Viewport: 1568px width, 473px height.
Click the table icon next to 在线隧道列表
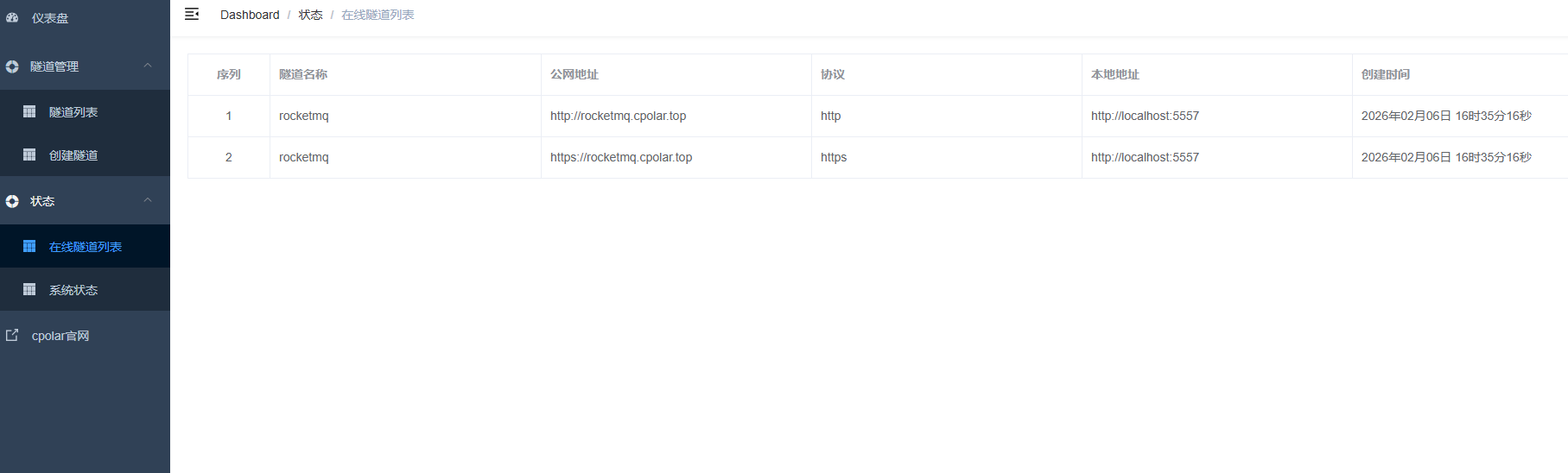(29, 246)
